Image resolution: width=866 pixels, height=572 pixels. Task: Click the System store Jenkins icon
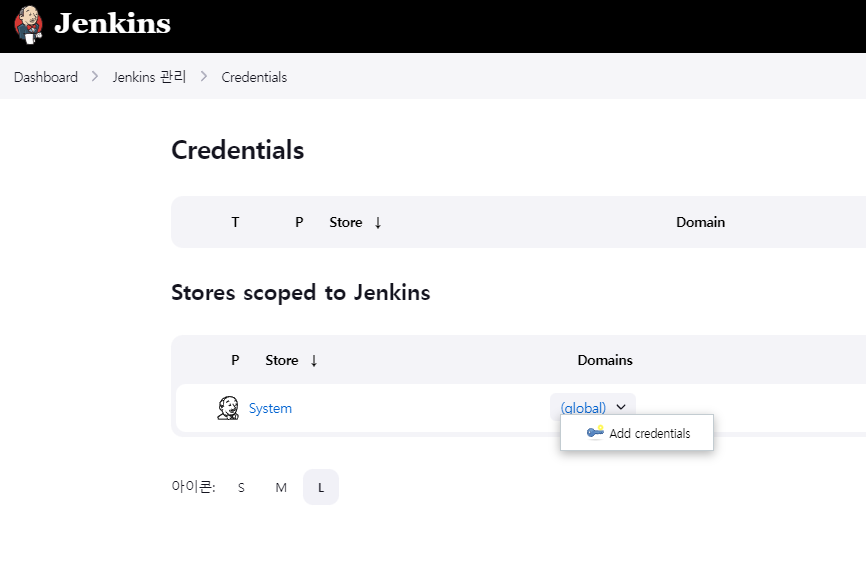228,408
